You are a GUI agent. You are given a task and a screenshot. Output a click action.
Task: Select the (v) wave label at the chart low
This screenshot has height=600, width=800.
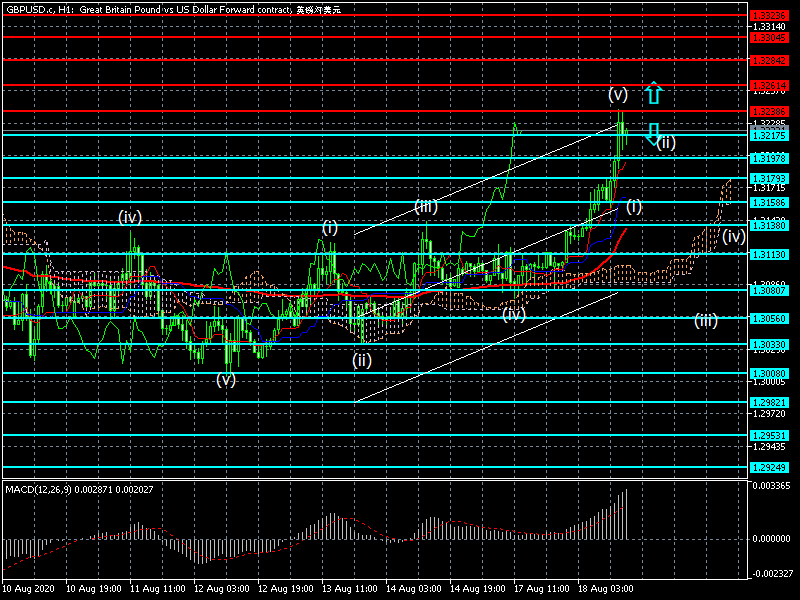coord(226,379)
